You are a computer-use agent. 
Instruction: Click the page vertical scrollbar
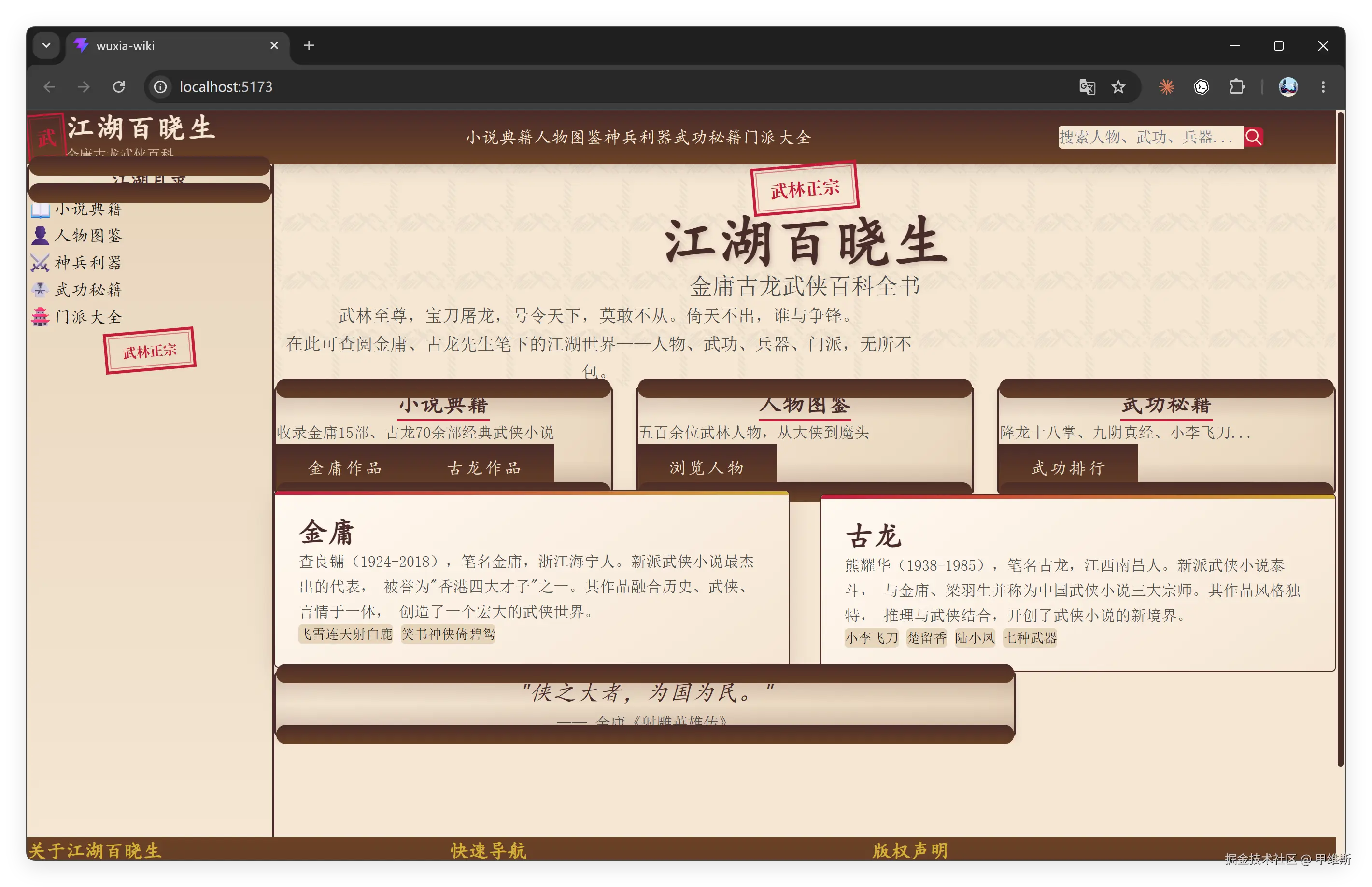click(x=1340, y=439)
